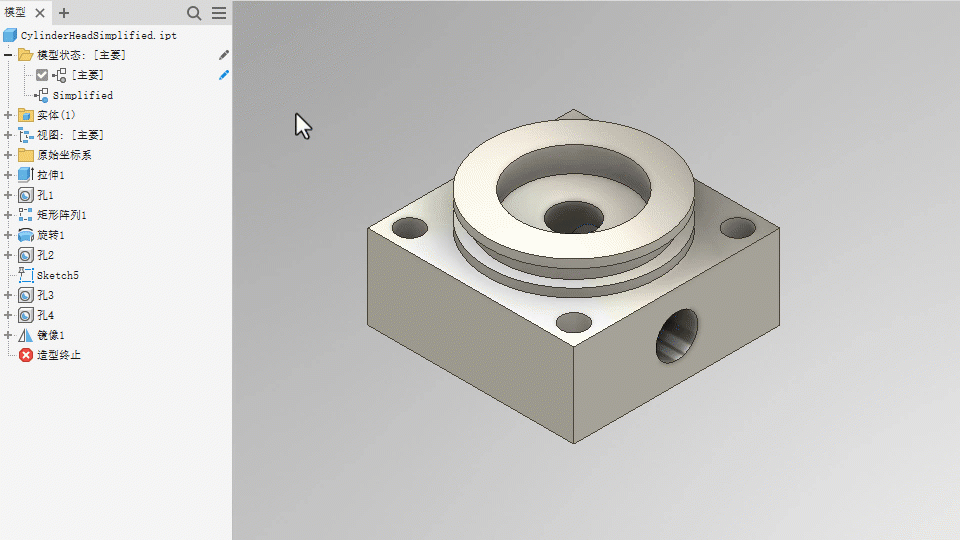The width and height of the screenshot is (960, 540).
Task: Open the browser hamburger menu
Action: [x=219, y=13]
